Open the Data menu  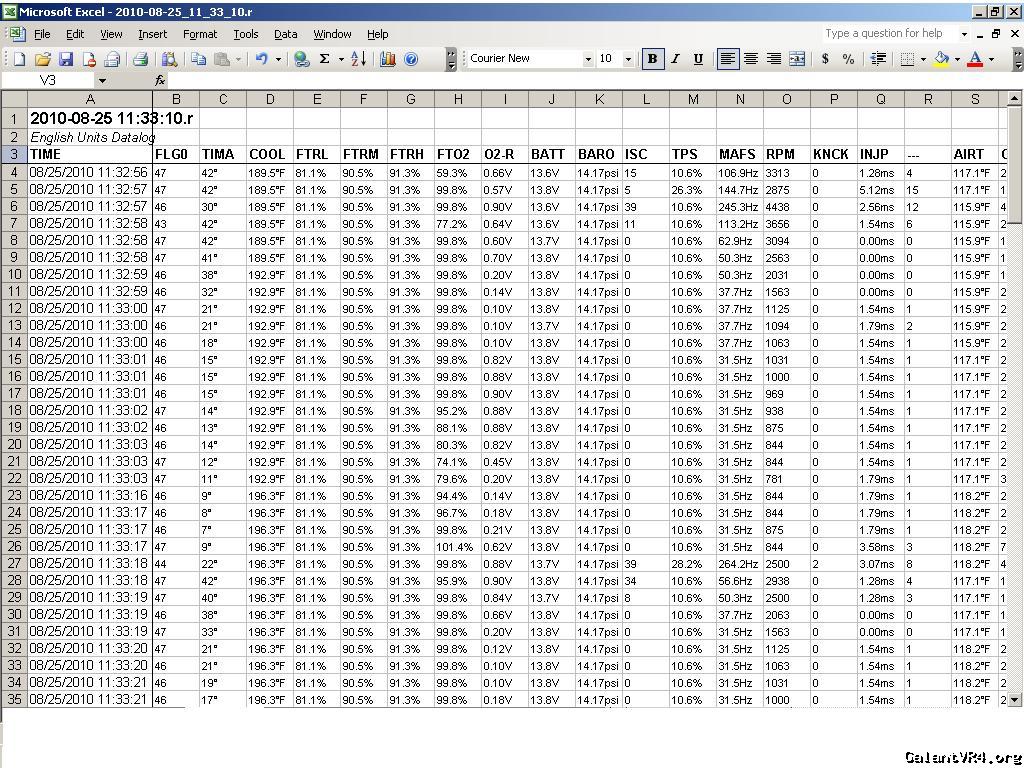[x=285, y=34]
